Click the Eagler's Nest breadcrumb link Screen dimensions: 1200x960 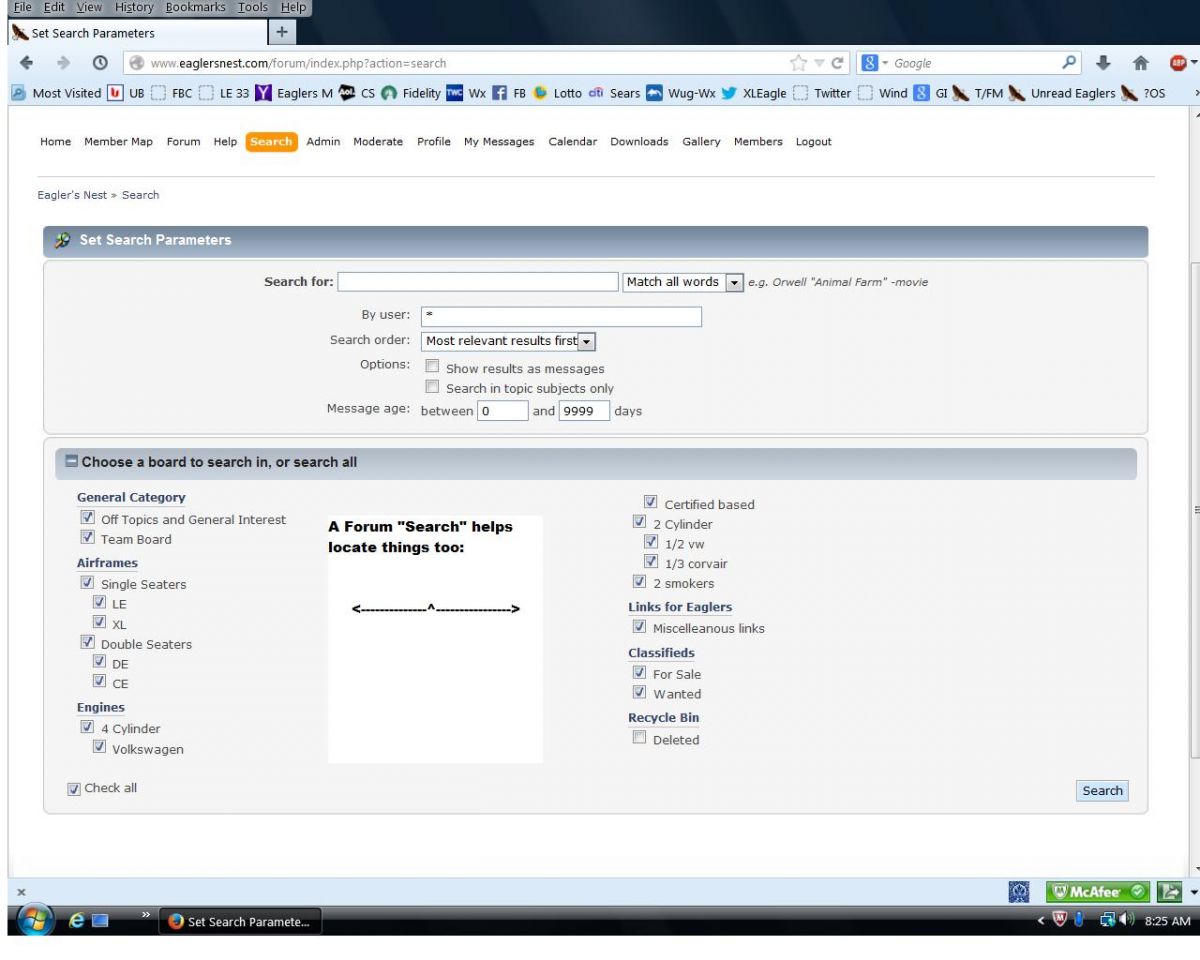point(72,195)
